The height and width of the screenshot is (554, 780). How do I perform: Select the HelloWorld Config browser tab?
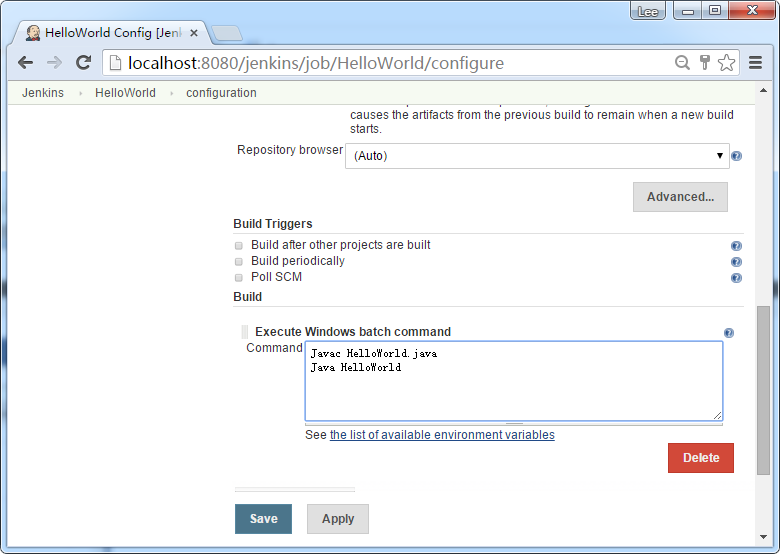click(111, 33)
